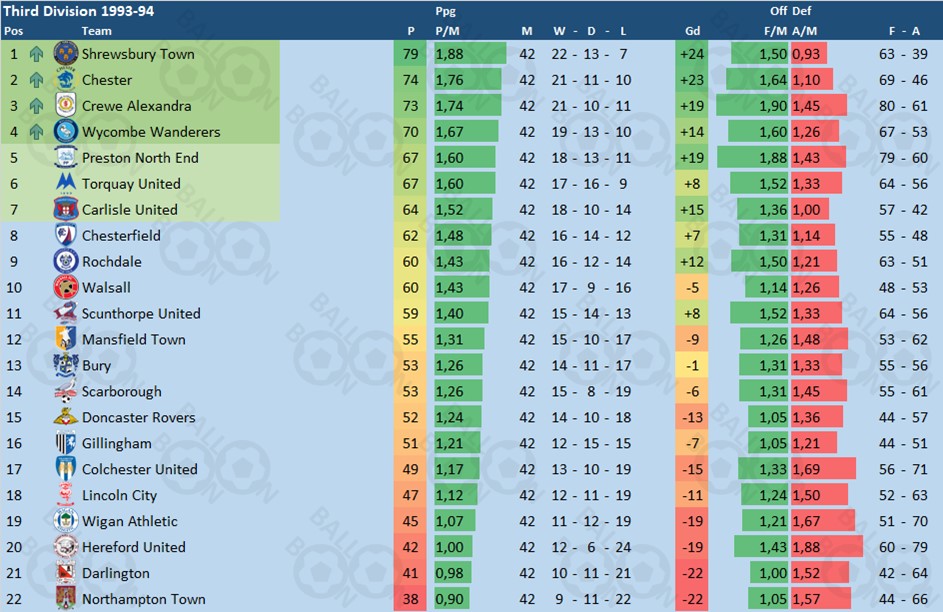Select the Pos column header

tap(14, 31)
